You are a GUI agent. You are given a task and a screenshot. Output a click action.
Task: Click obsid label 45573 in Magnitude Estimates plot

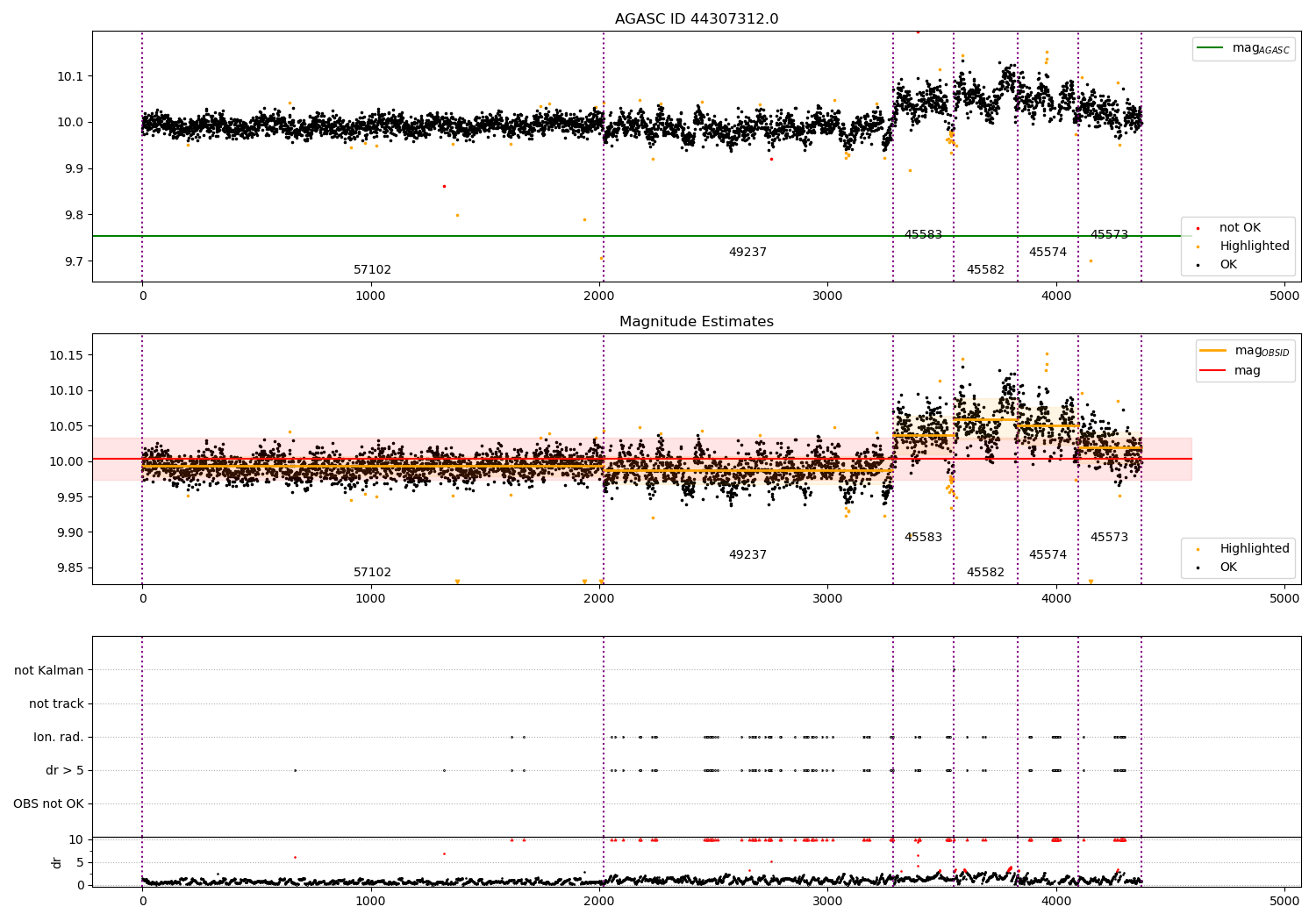[1109, 538]
